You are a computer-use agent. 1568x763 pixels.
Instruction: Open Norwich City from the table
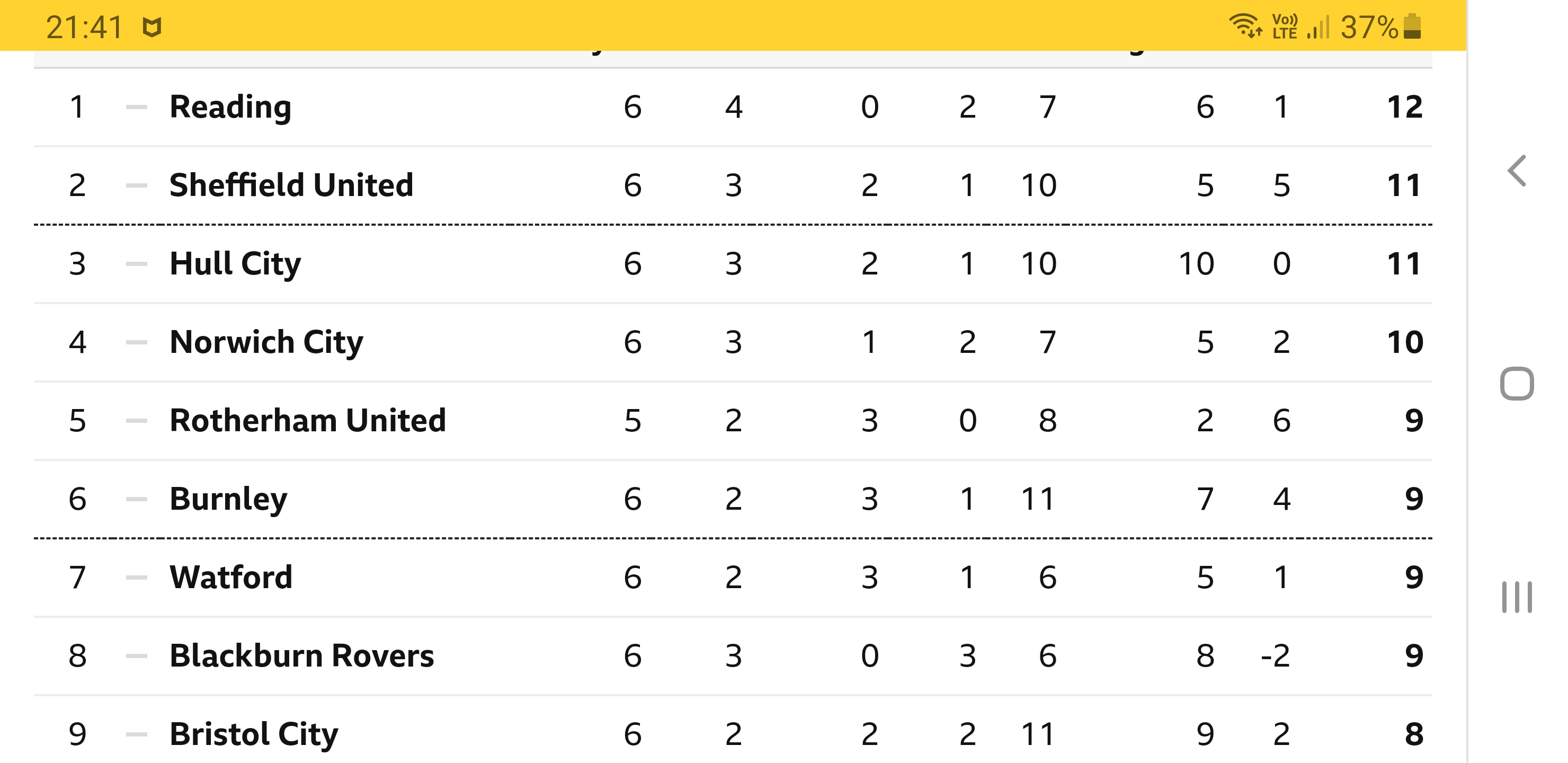coord(266,342)
